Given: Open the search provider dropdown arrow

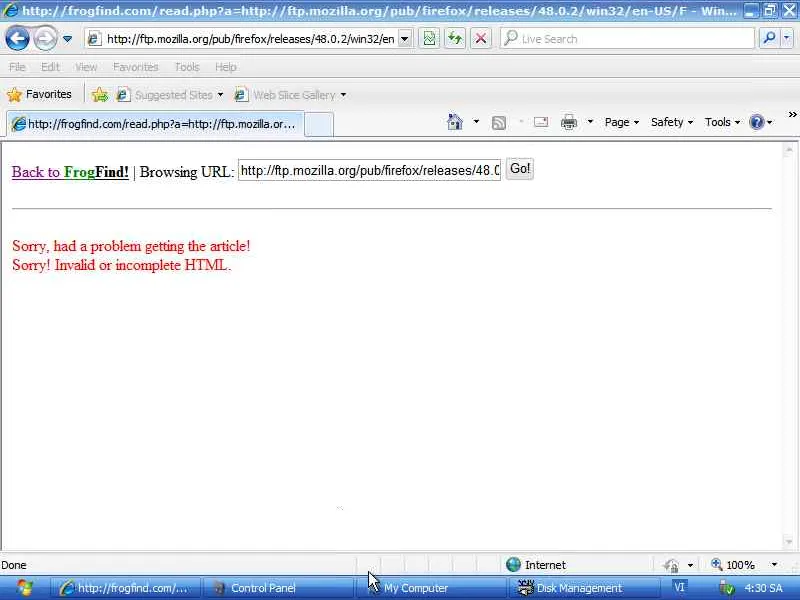Looking at the screenshot, I should [x=787, y=38].
